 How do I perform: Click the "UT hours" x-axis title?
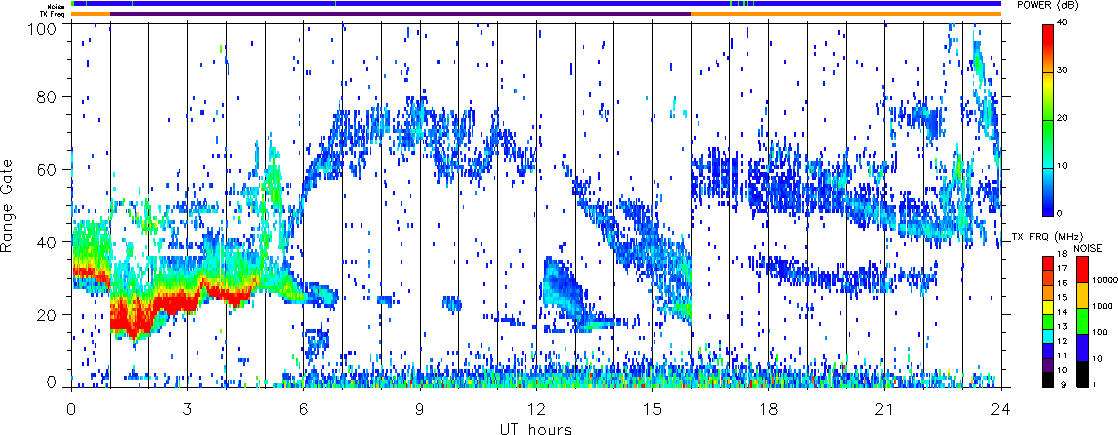tap(536, 428)
